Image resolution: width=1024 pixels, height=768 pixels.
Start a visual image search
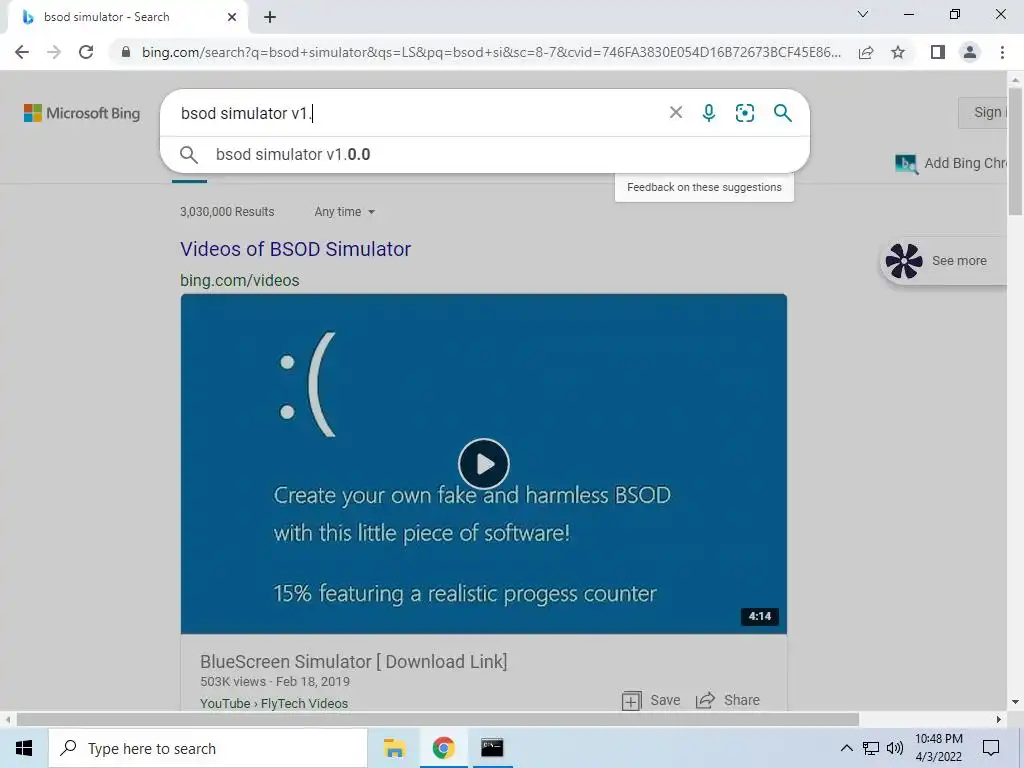(744, 112)
